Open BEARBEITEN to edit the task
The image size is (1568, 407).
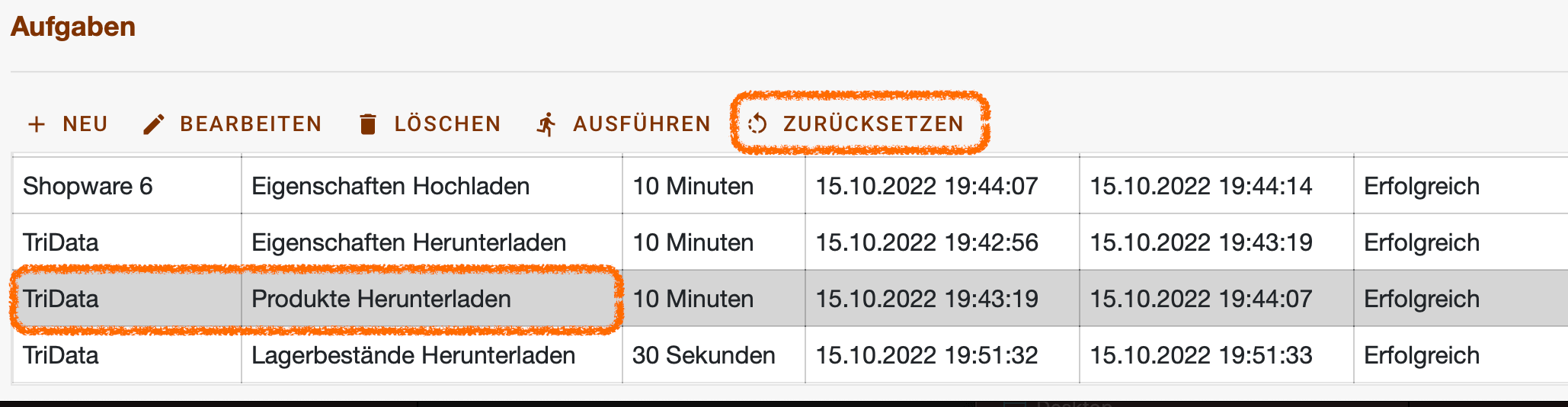tap(232, 124)
